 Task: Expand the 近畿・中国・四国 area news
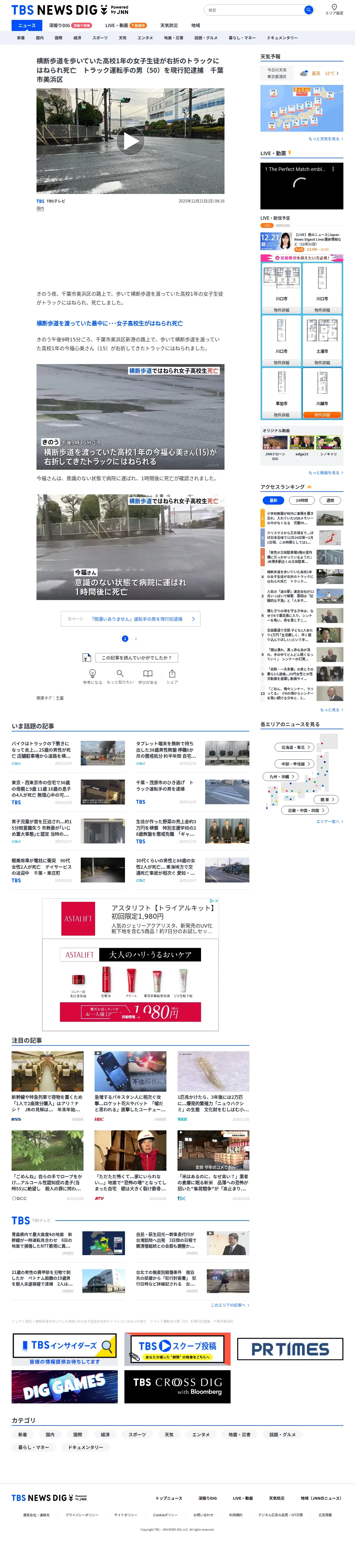click(x=305, y=810)
